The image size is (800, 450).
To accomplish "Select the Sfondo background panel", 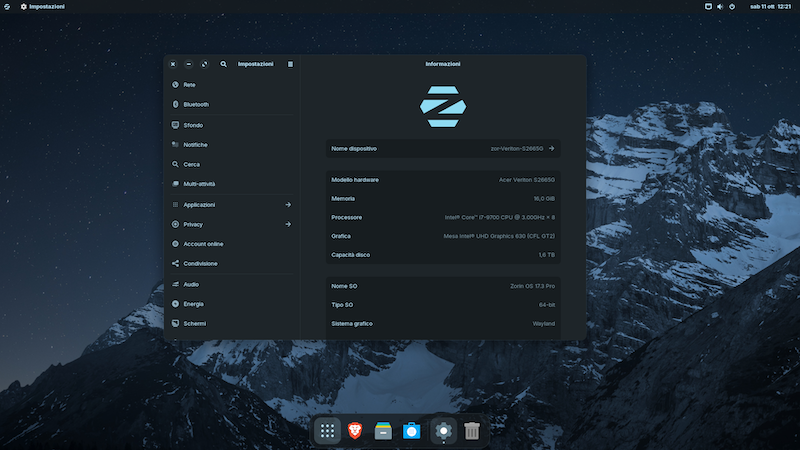I will pyautogui.click(x=232, y=125).
